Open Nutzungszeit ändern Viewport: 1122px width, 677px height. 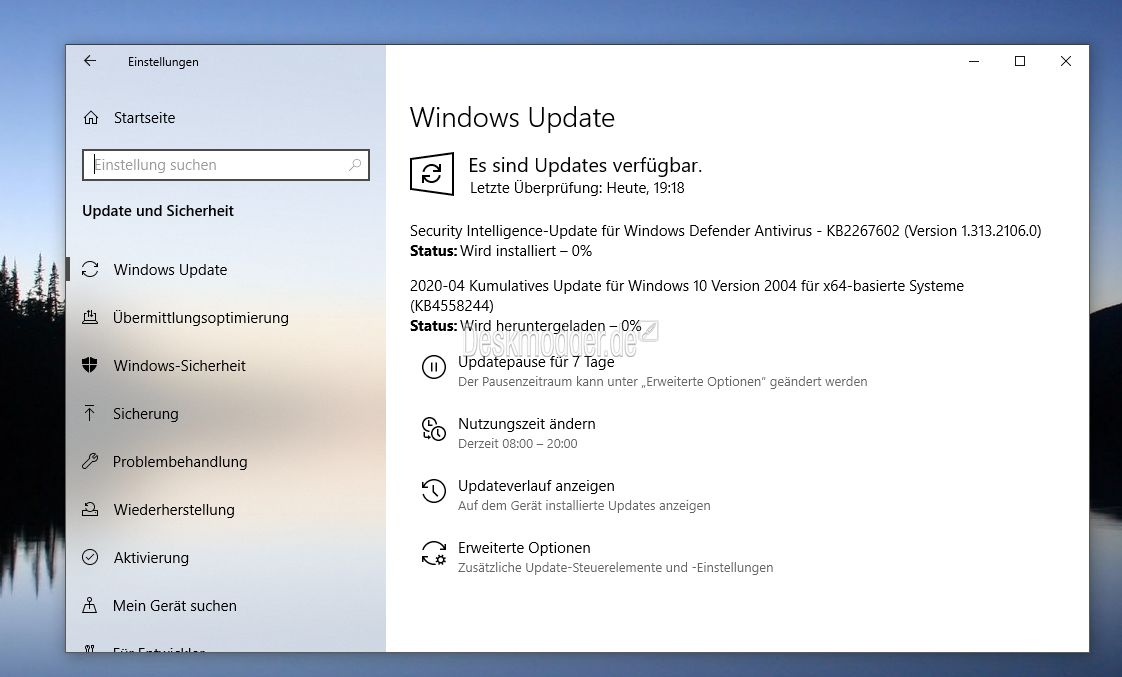click(527, 424)
